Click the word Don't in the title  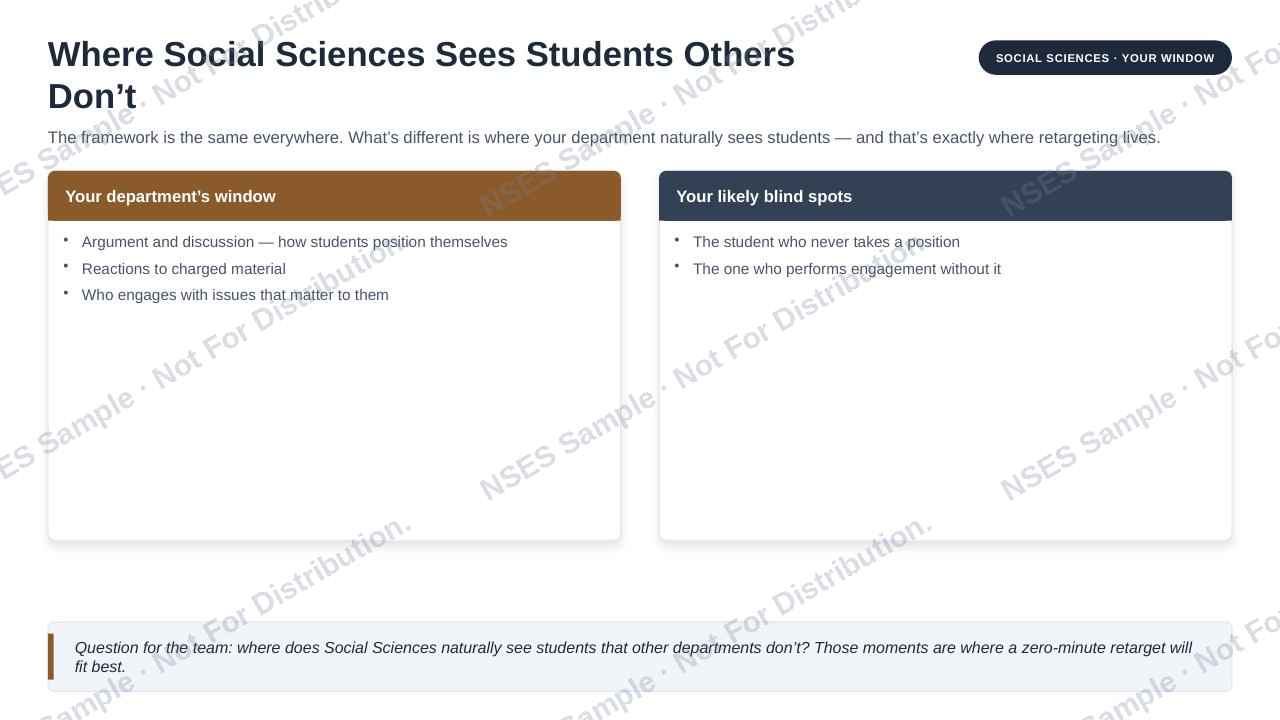point(92,97)
